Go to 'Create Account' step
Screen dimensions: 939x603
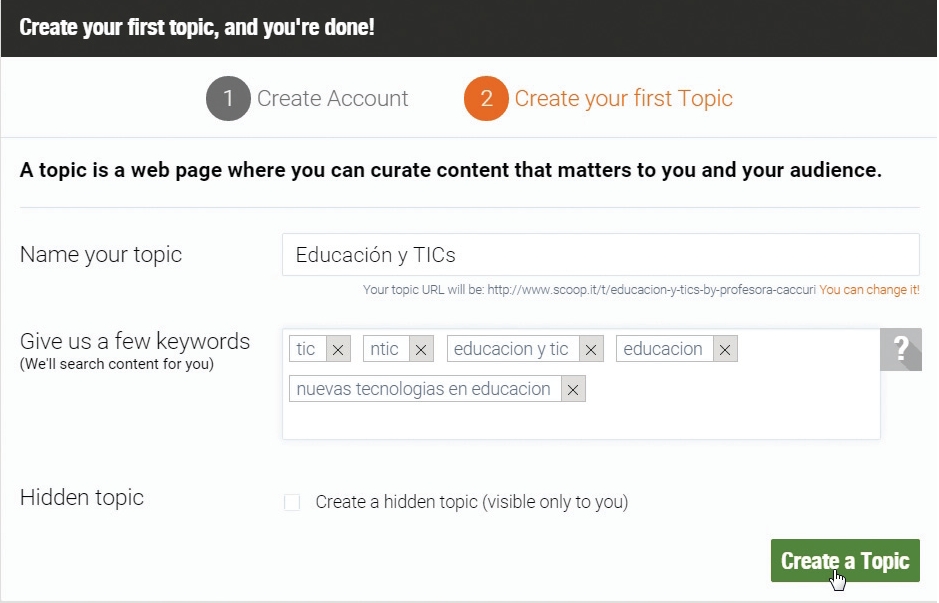(332, 98)
